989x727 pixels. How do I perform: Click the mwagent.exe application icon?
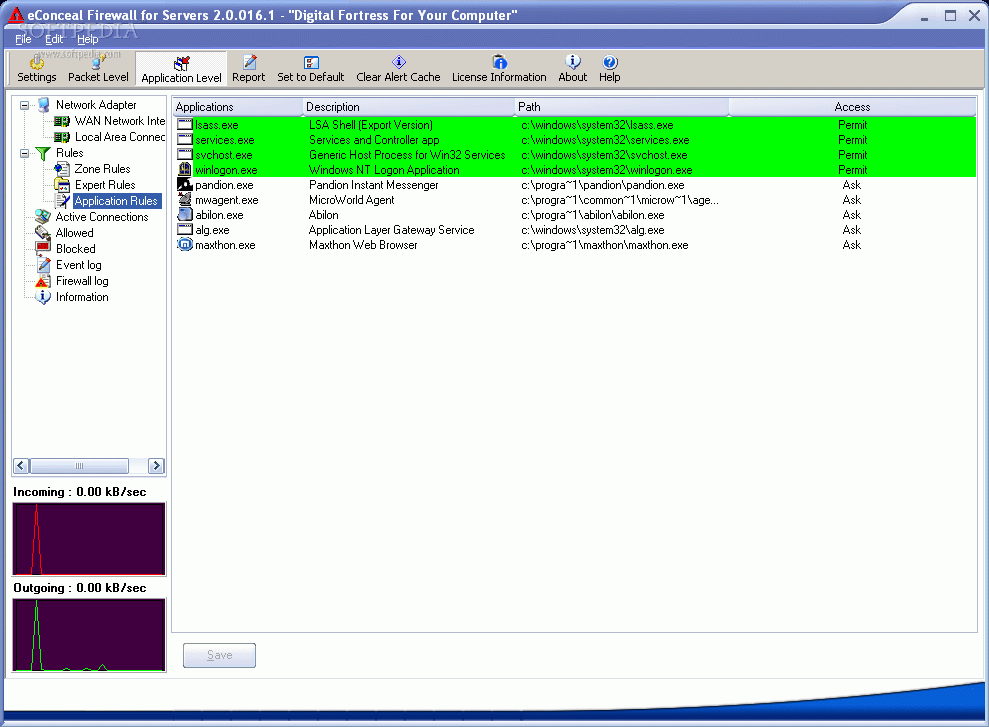pos(184,200)
